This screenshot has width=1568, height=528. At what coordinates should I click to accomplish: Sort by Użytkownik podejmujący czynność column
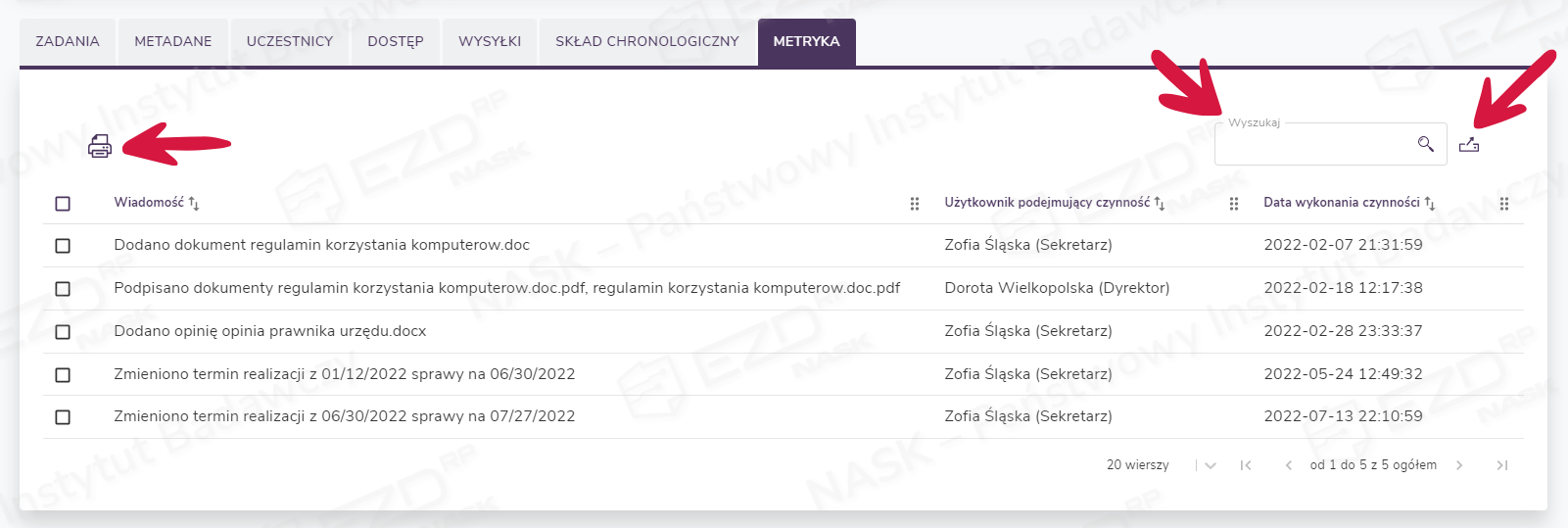coord(1160,204)
